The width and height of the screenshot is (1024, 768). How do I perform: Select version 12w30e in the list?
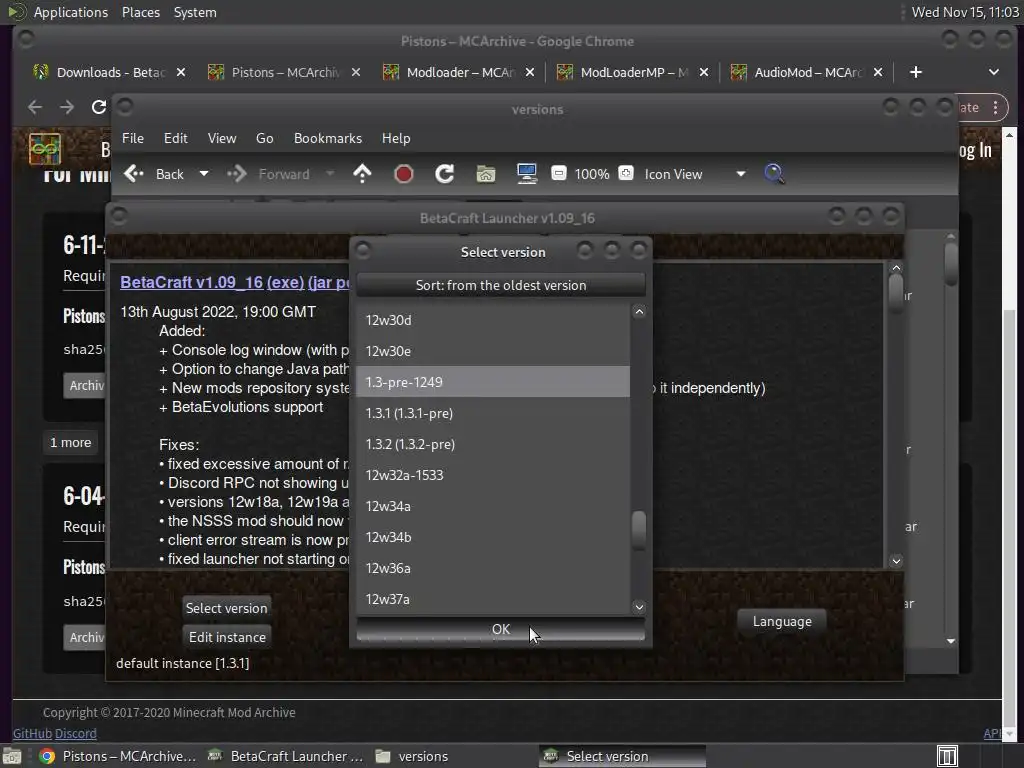click(492, 351)
